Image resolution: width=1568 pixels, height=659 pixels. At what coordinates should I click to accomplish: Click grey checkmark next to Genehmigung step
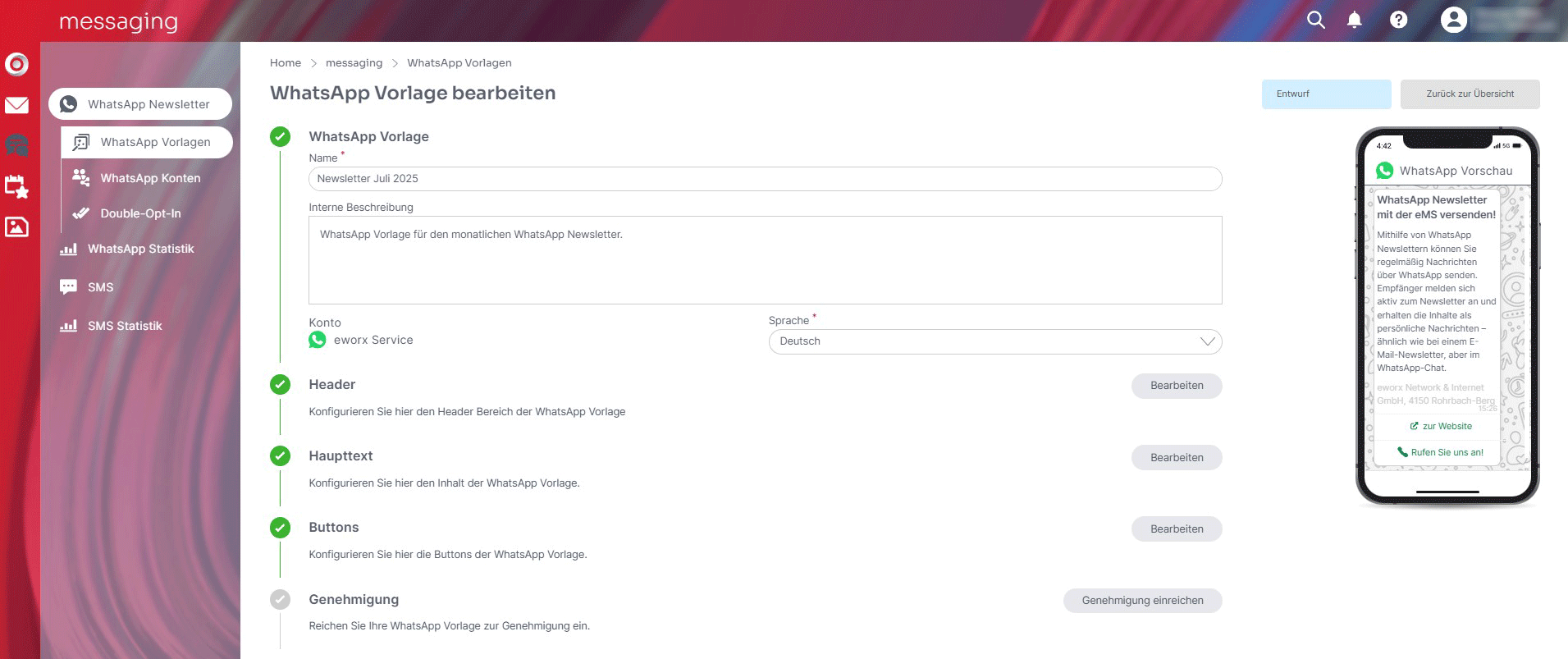coord(280,599)
